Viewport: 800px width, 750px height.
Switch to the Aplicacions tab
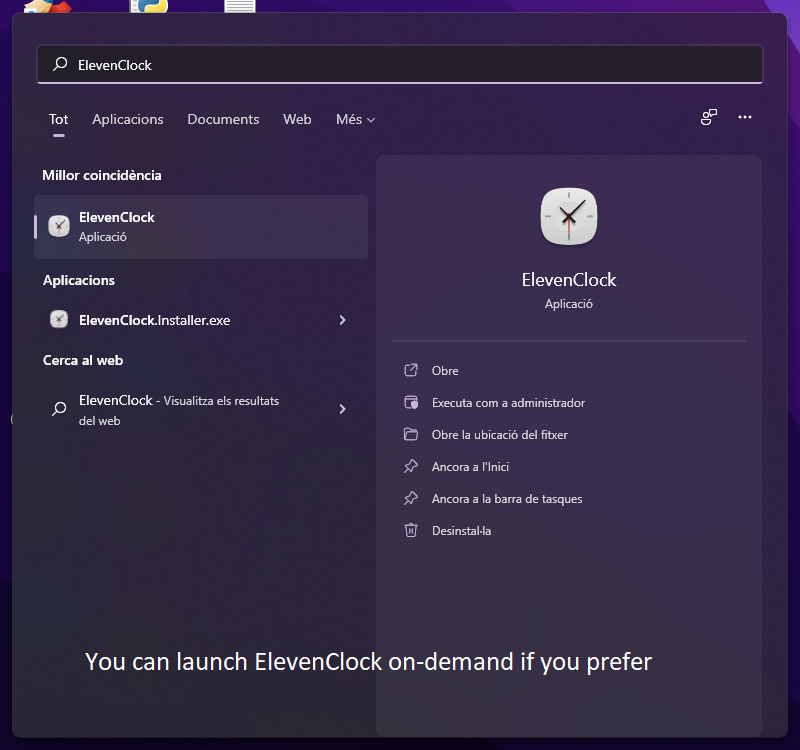coord(127,119)
